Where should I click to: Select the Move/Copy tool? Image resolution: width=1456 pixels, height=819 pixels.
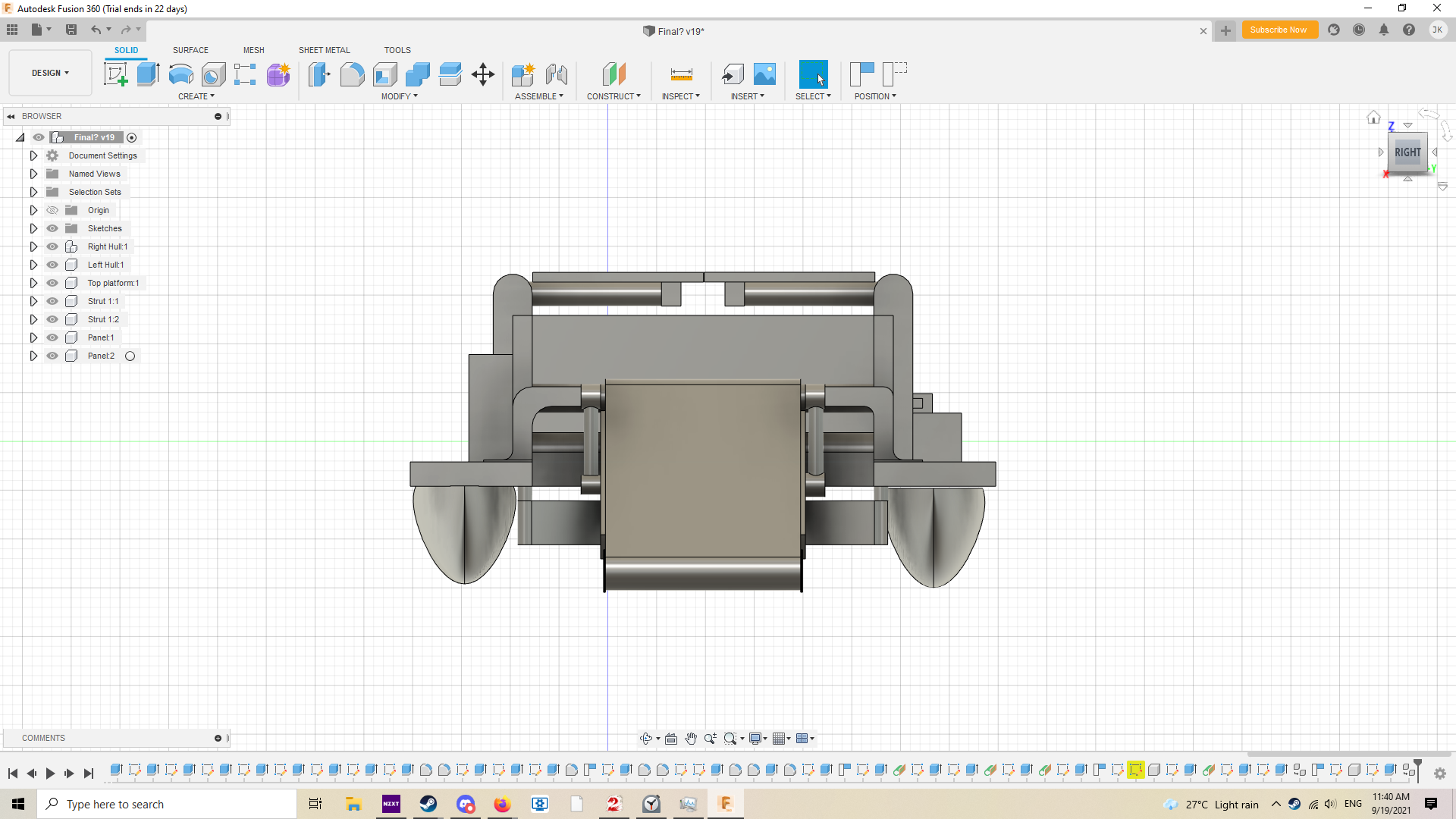482,74
